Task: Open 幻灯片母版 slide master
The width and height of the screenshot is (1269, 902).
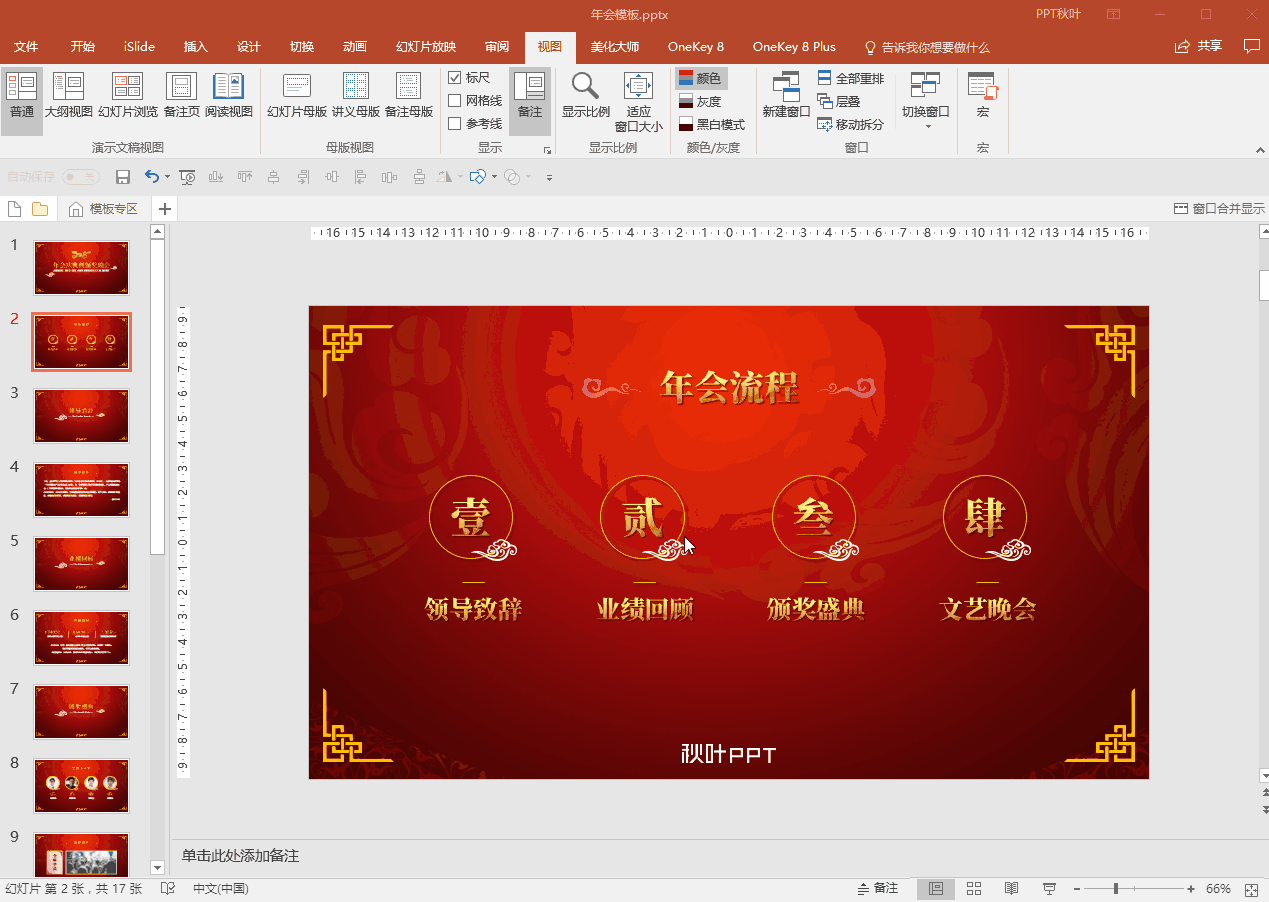Action: pos(297,98)
